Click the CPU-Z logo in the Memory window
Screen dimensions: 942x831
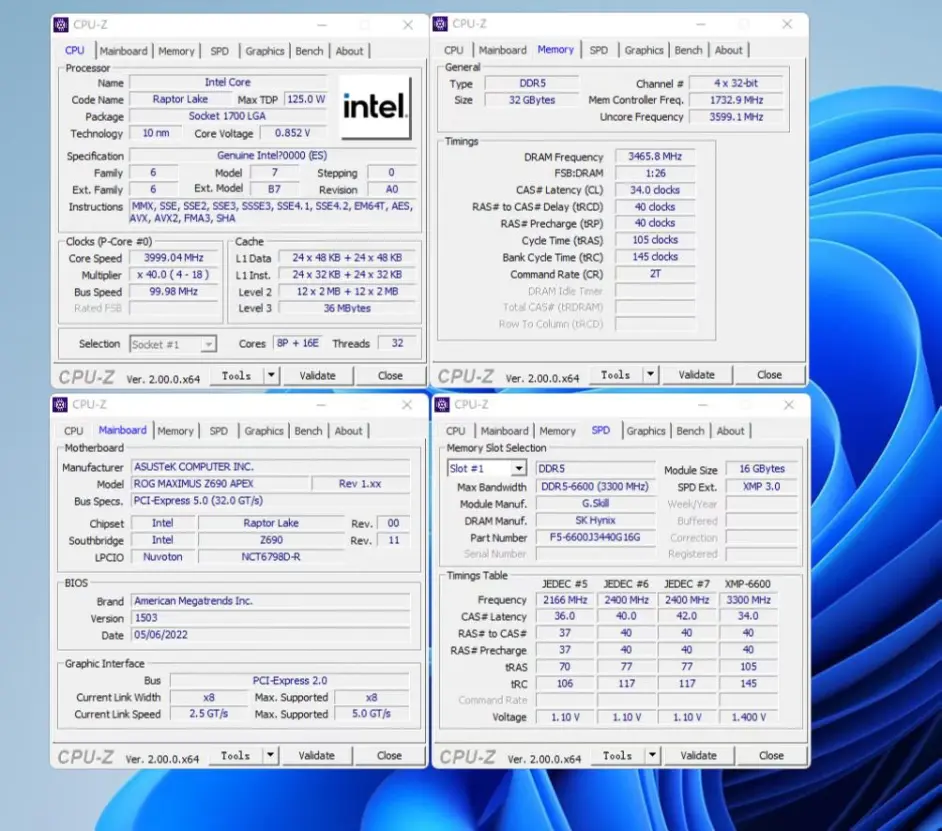pos(466,374)
